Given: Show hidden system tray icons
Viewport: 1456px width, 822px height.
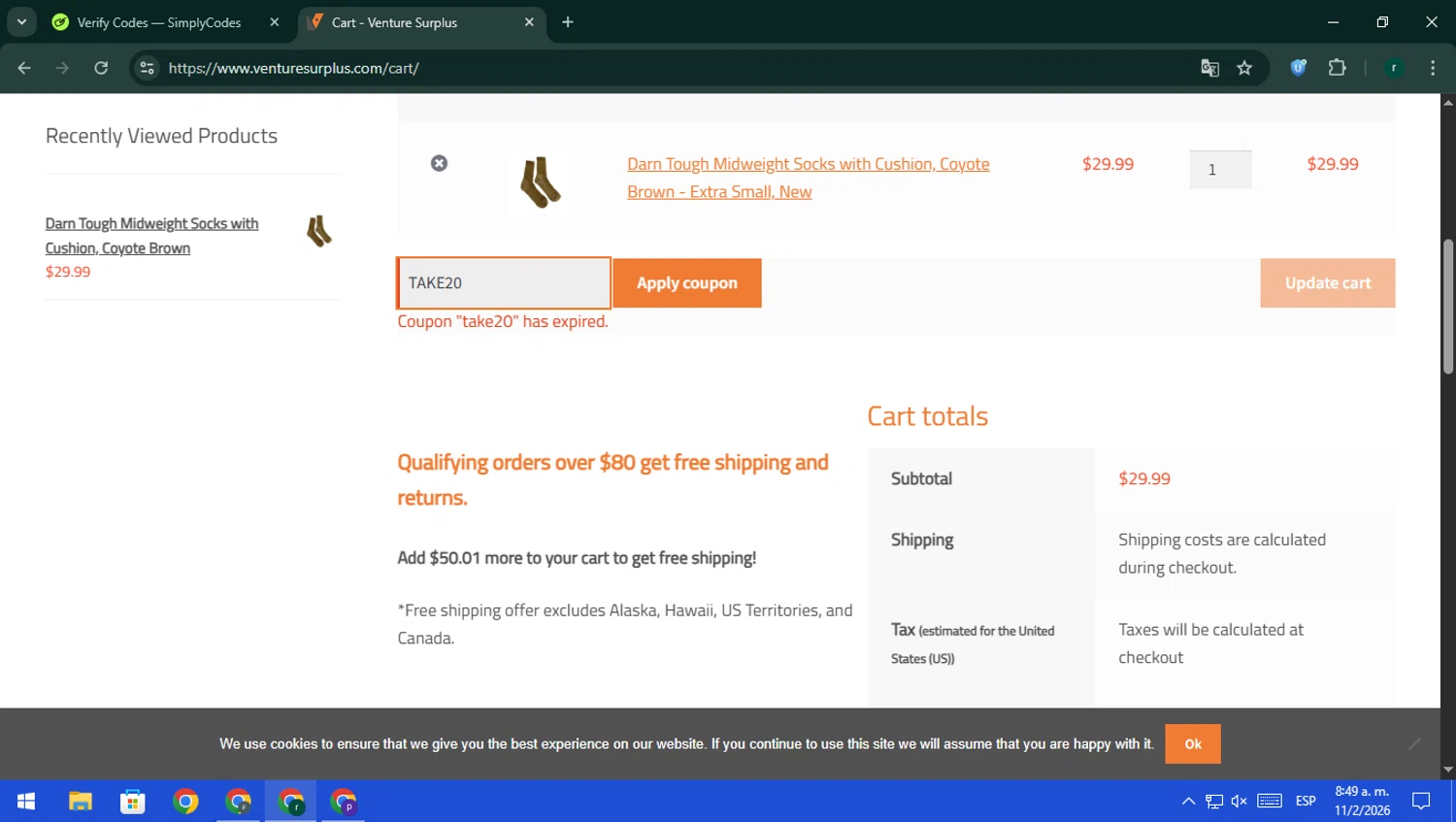Looking at the screenshot, I should 1188,802.
